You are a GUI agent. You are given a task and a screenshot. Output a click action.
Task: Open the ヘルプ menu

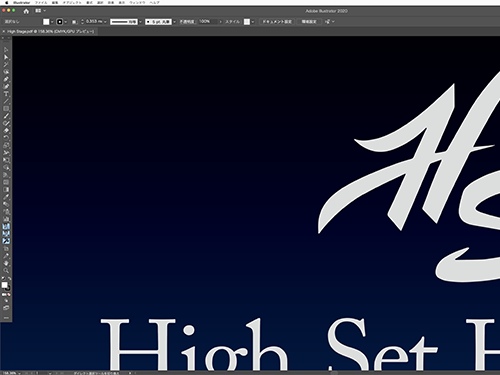coord(154,3)
